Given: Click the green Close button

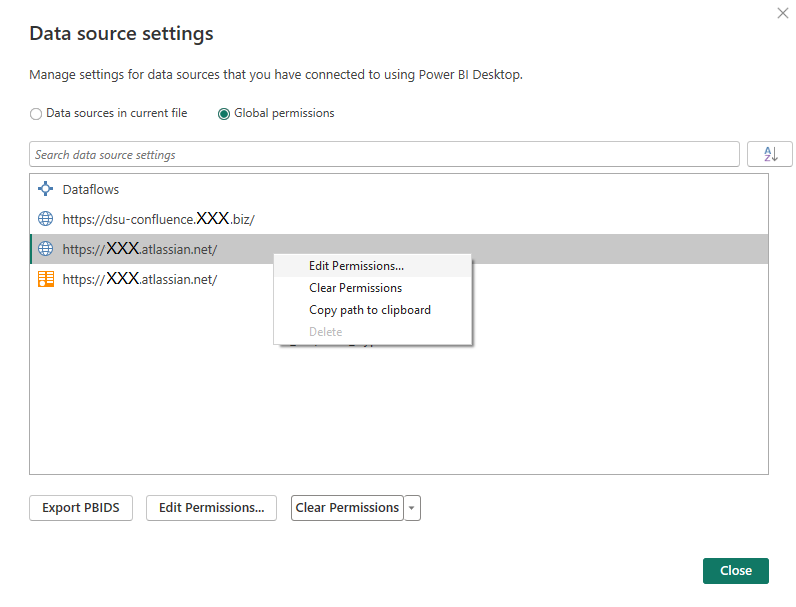Looking at the screenshot, I should tap(735, 570).
